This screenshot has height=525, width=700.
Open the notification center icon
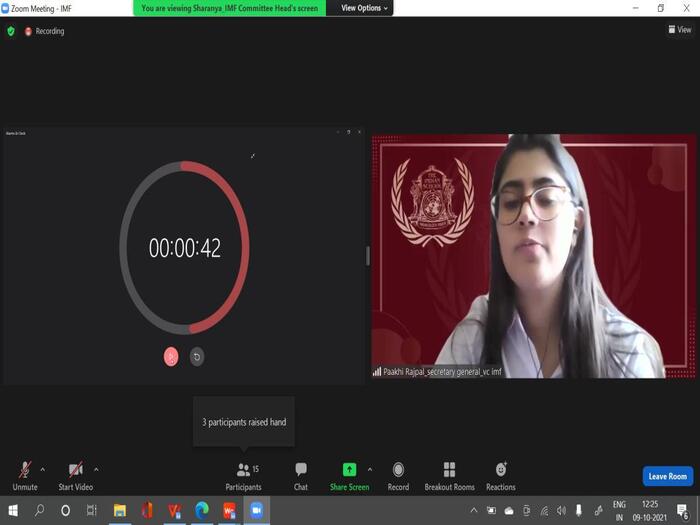click(683, 511)
